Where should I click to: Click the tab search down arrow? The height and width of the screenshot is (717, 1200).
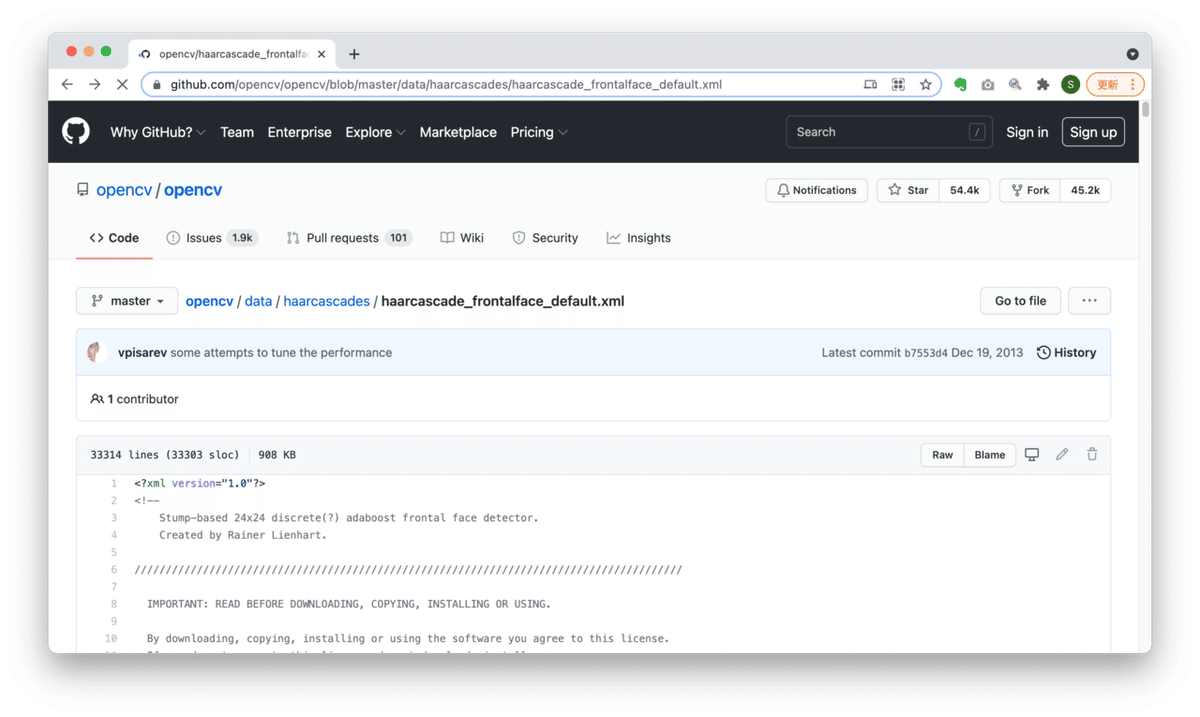point(1132,54)
